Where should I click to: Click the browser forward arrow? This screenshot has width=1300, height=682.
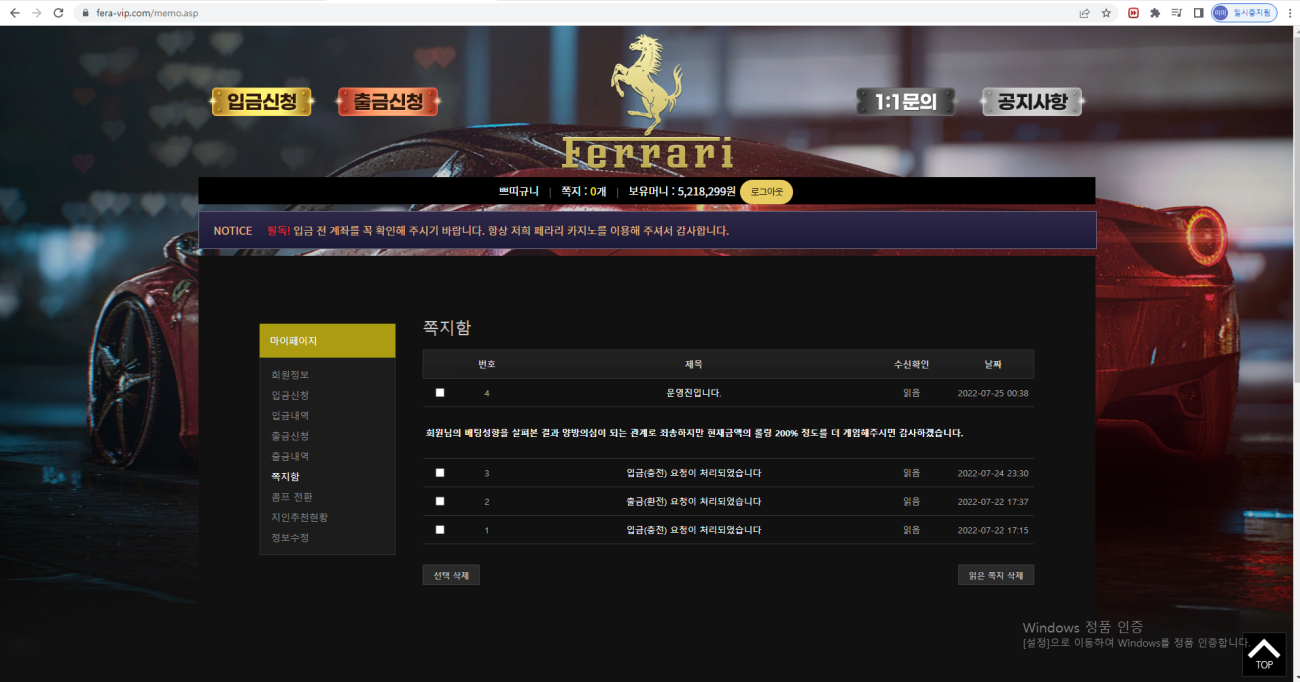37,13
